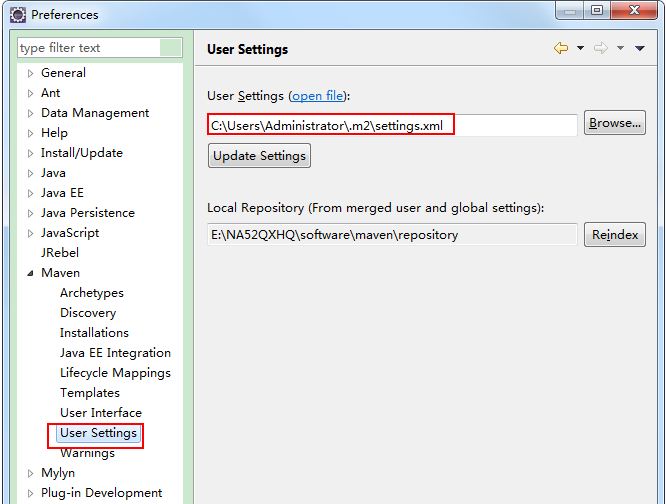This screenshot has height=504, width=666.
Task: Maximize the Preferences window
Action: point(597,11)
